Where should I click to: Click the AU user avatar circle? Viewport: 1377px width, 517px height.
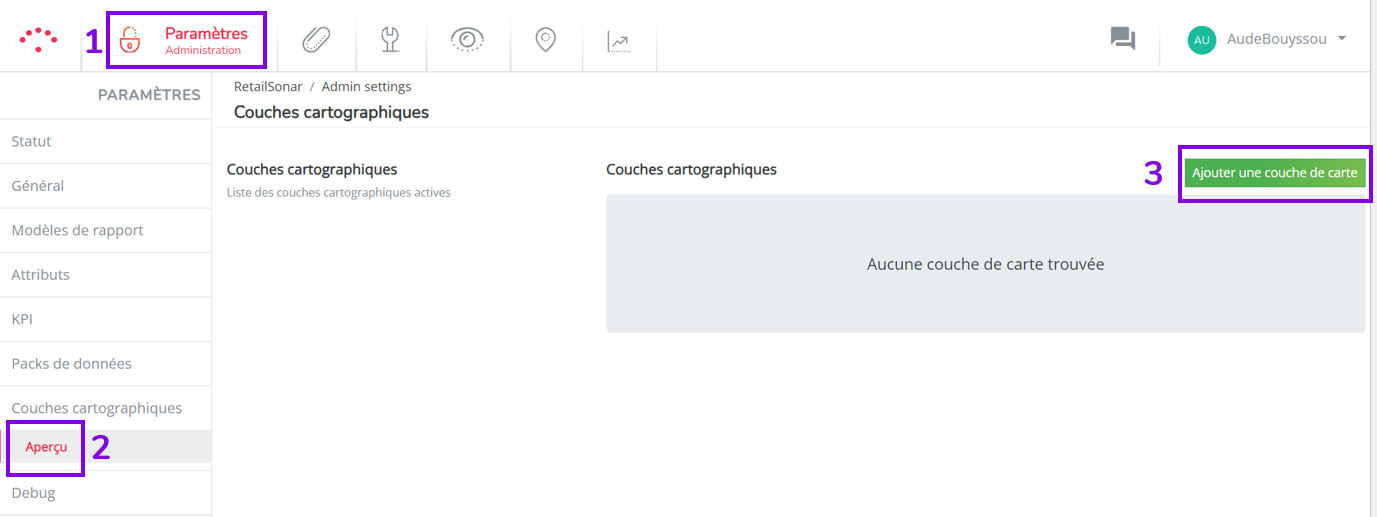tap(1202, 40)
